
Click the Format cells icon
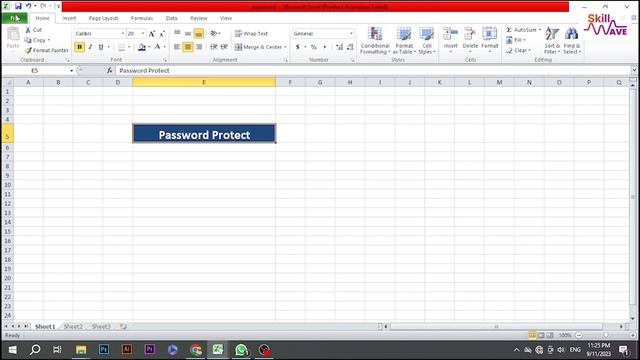tap(489, 34)
